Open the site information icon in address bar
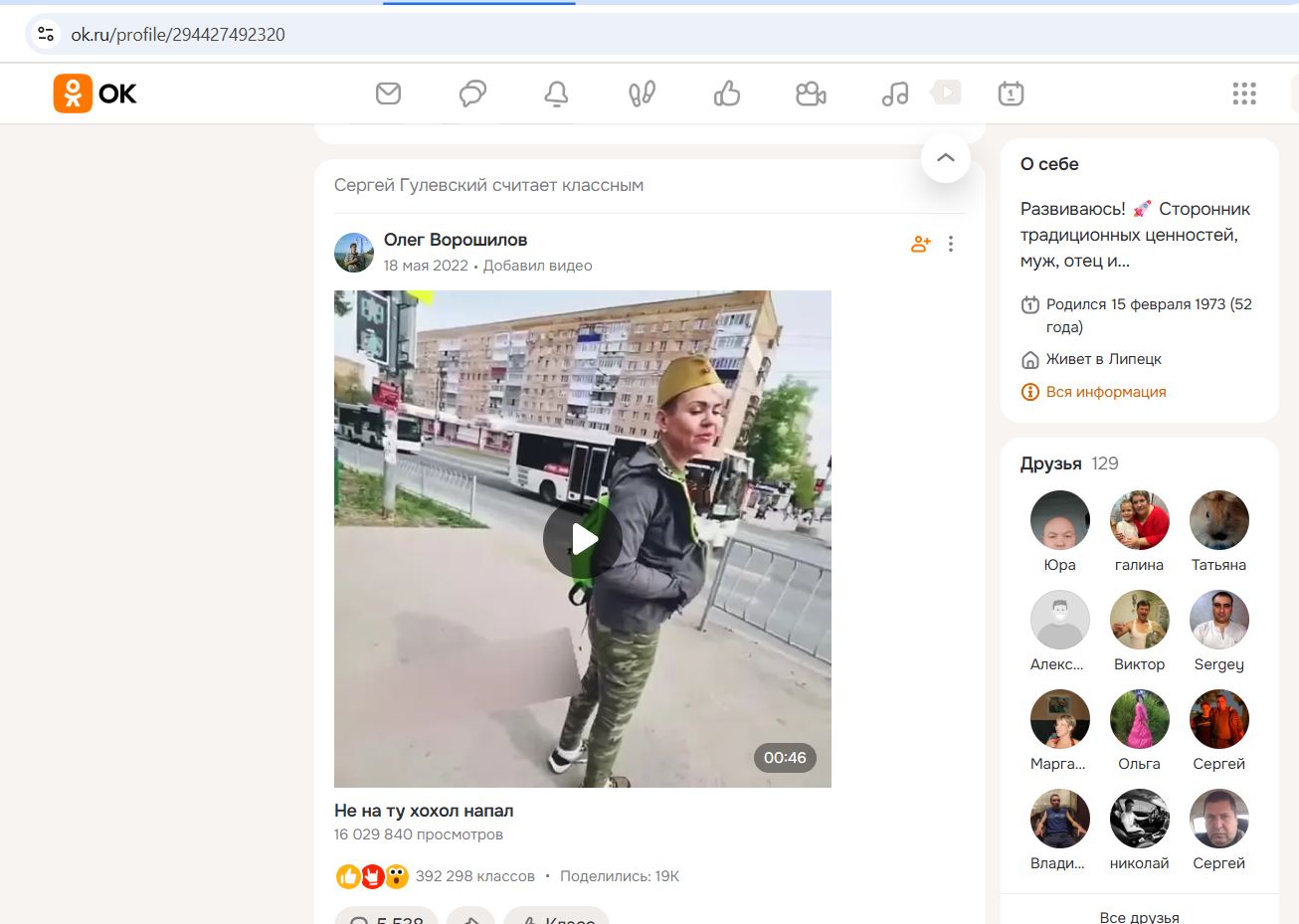The height and width of the screenshot is (924, 1299). click(46, 34)
